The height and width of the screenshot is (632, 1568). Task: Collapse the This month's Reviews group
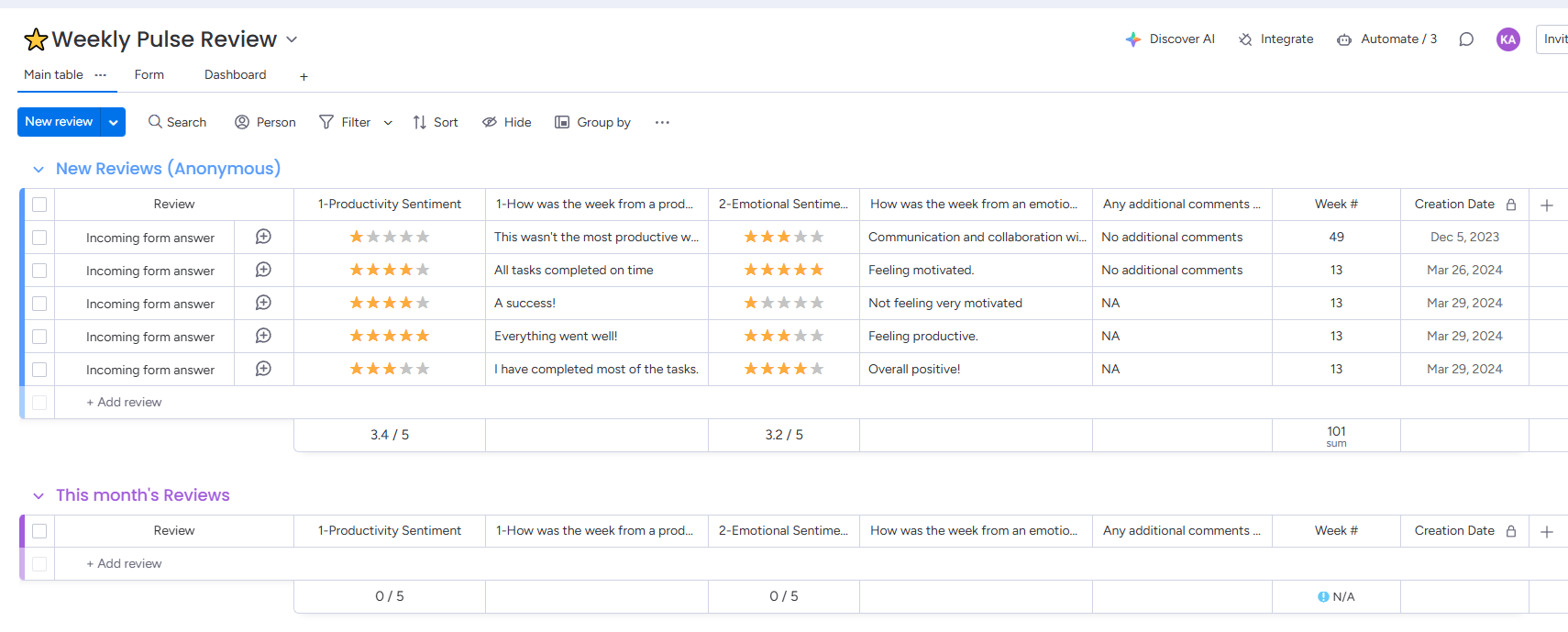39,496
